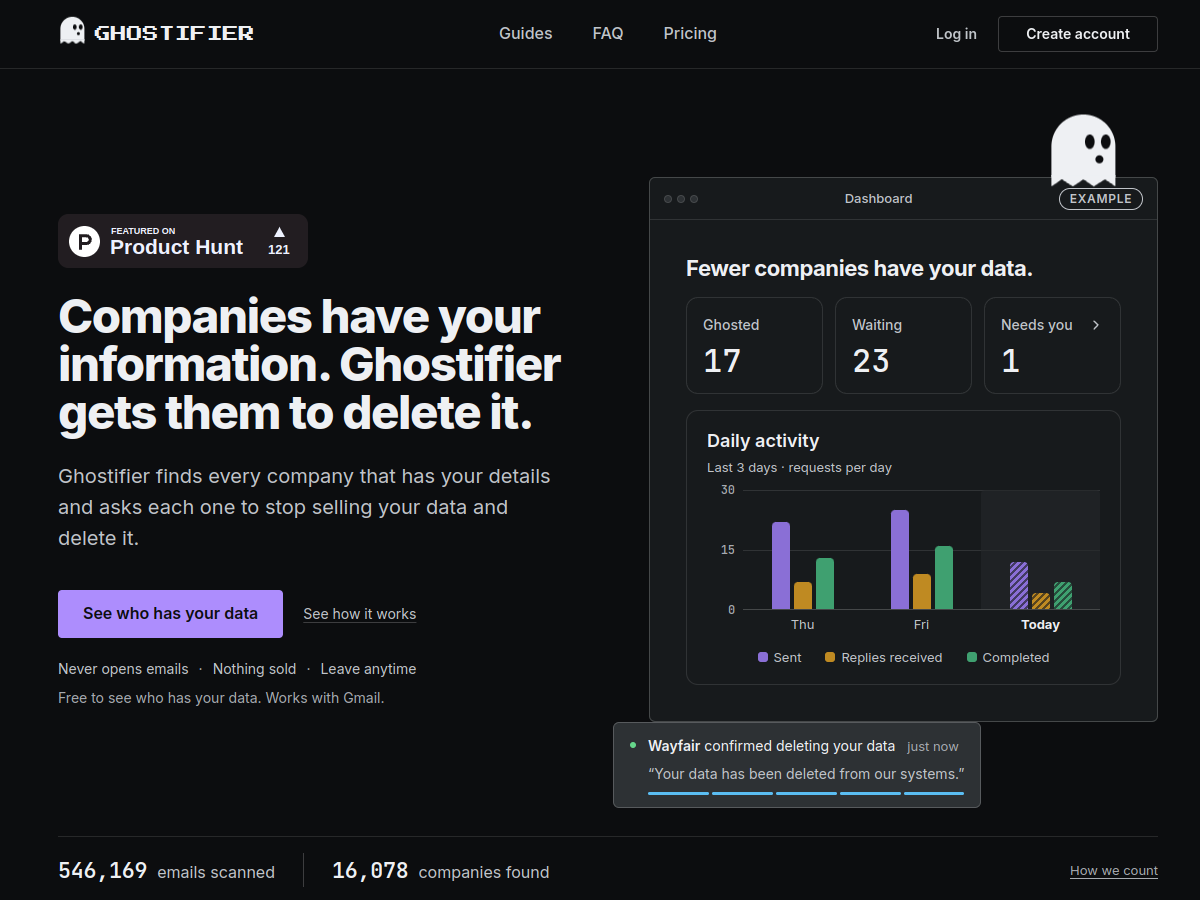This screenshot has width=1200, height=900.
Task: Click the Create account button
Action: (1078, 34)
